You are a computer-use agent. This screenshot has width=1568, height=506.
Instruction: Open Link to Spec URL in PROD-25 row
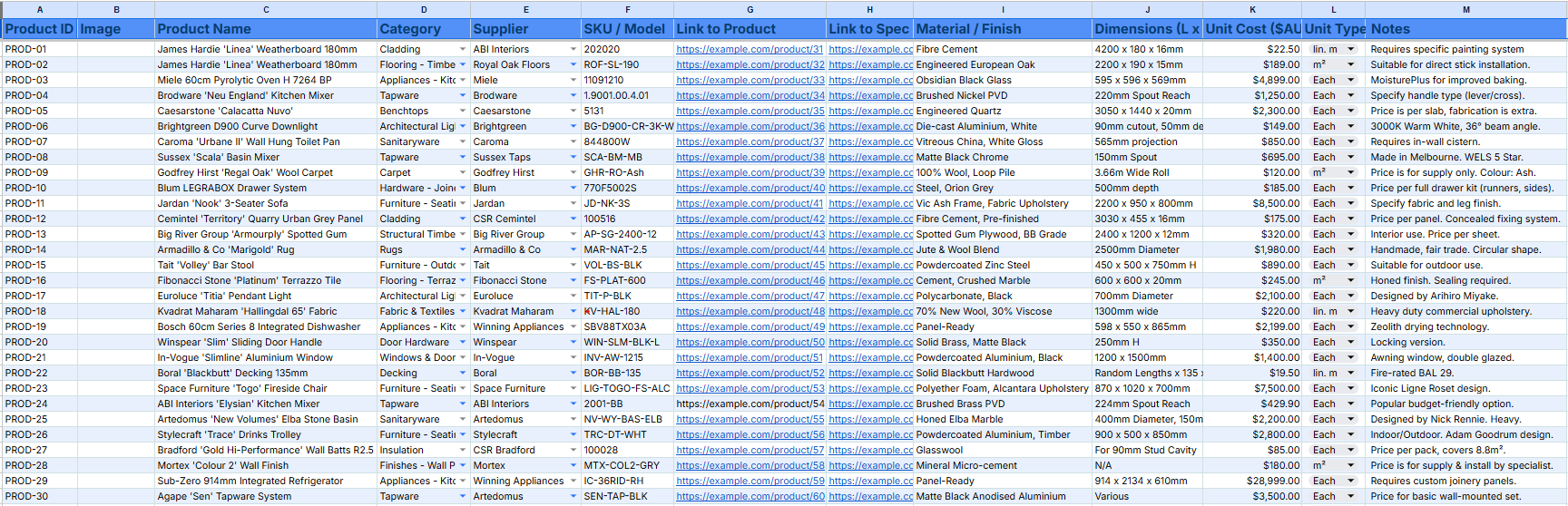pos(870,420)
